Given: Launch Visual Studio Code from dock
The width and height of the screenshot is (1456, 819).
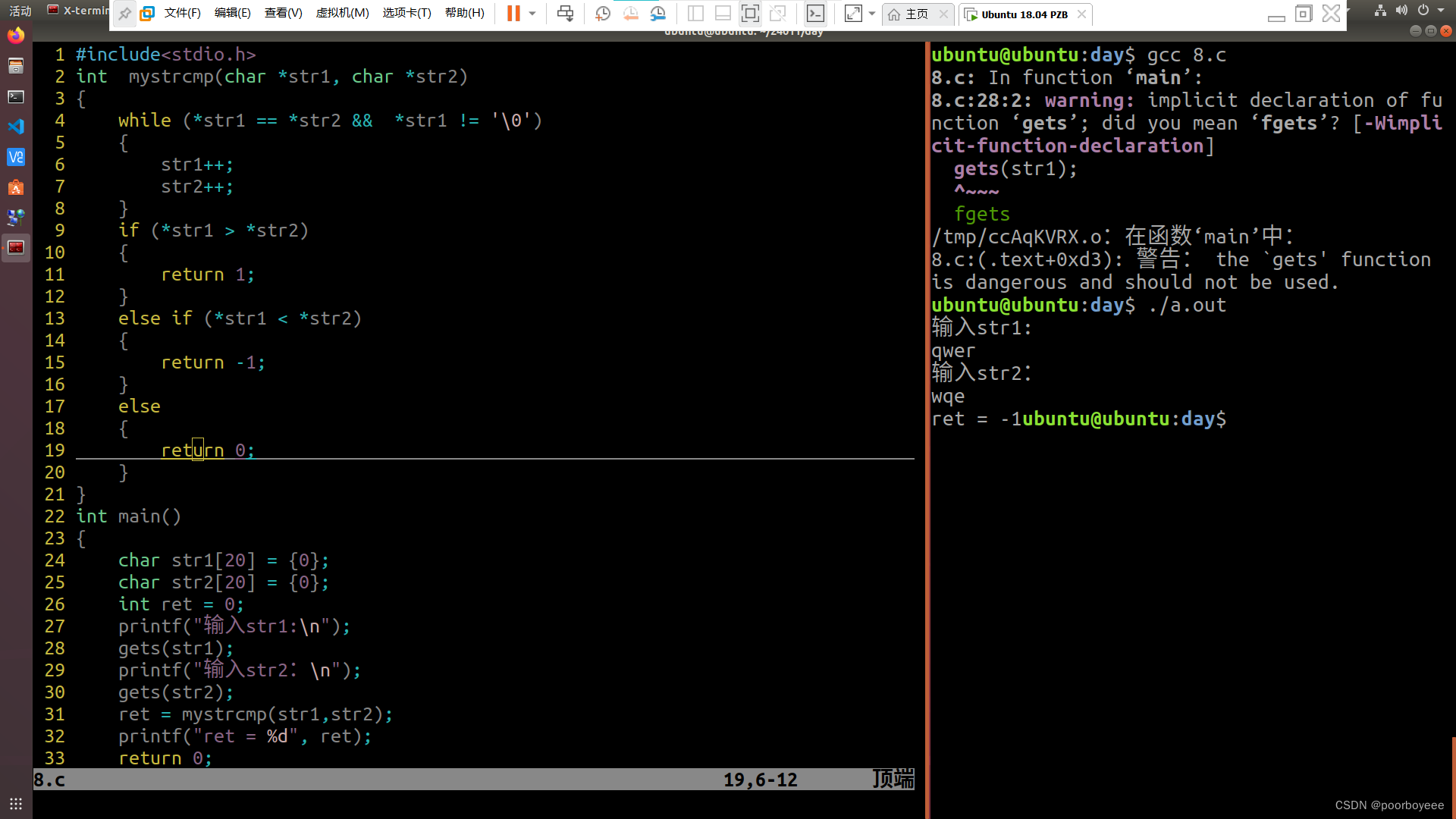Looking at the screenshot, I should point(16,127).
